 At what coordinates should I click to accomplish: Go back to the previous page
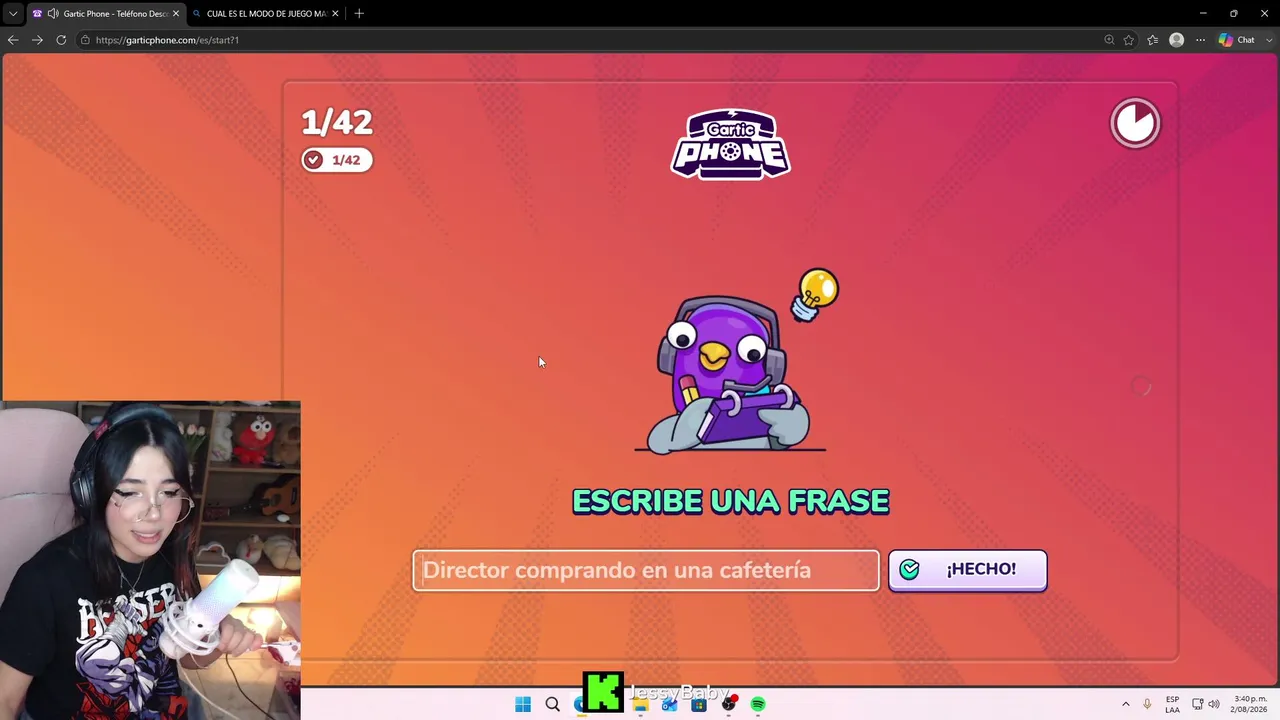coord(13,40)
